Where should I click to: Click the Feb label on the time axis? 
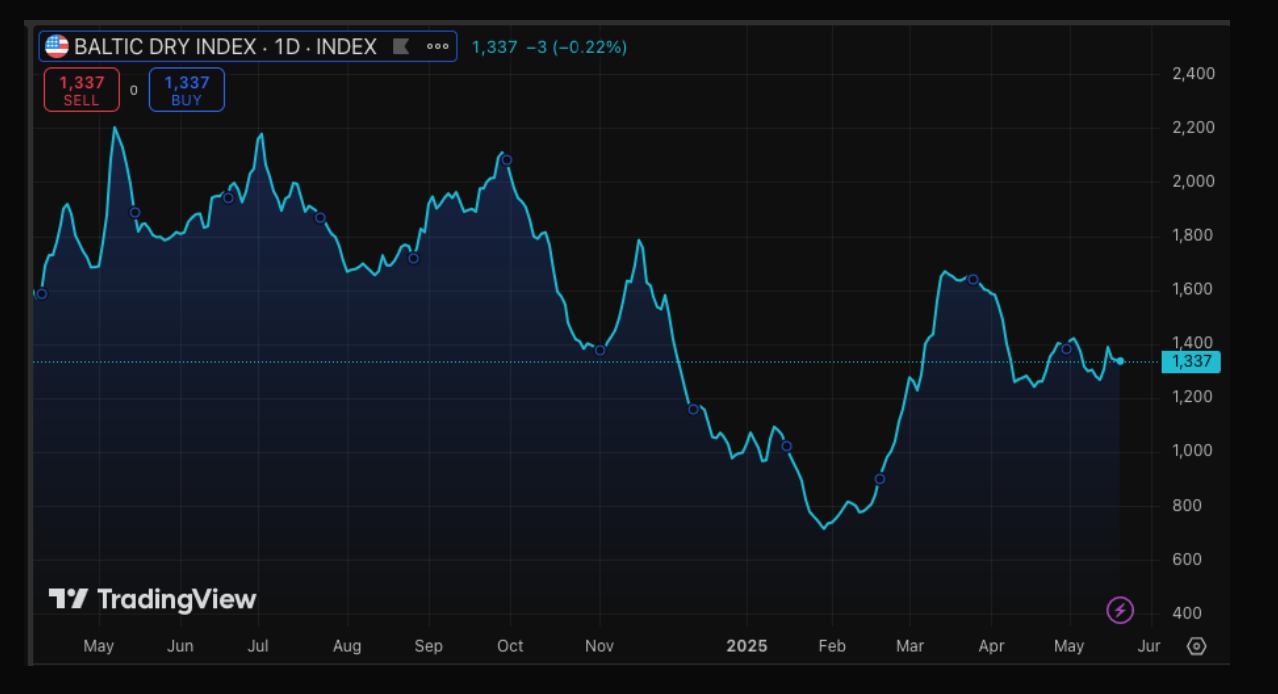[x=832, y=646]
